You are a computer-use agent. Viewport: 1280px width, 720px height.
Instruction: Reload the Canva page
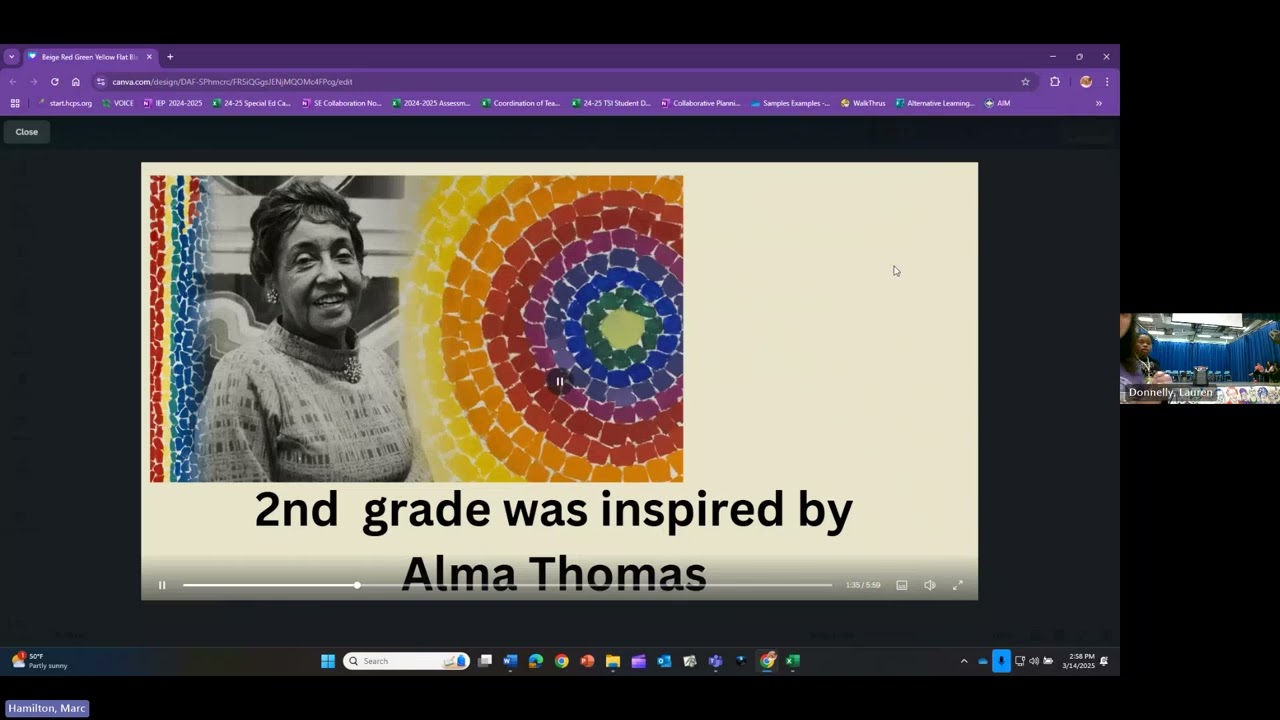(x=54, y=82)
